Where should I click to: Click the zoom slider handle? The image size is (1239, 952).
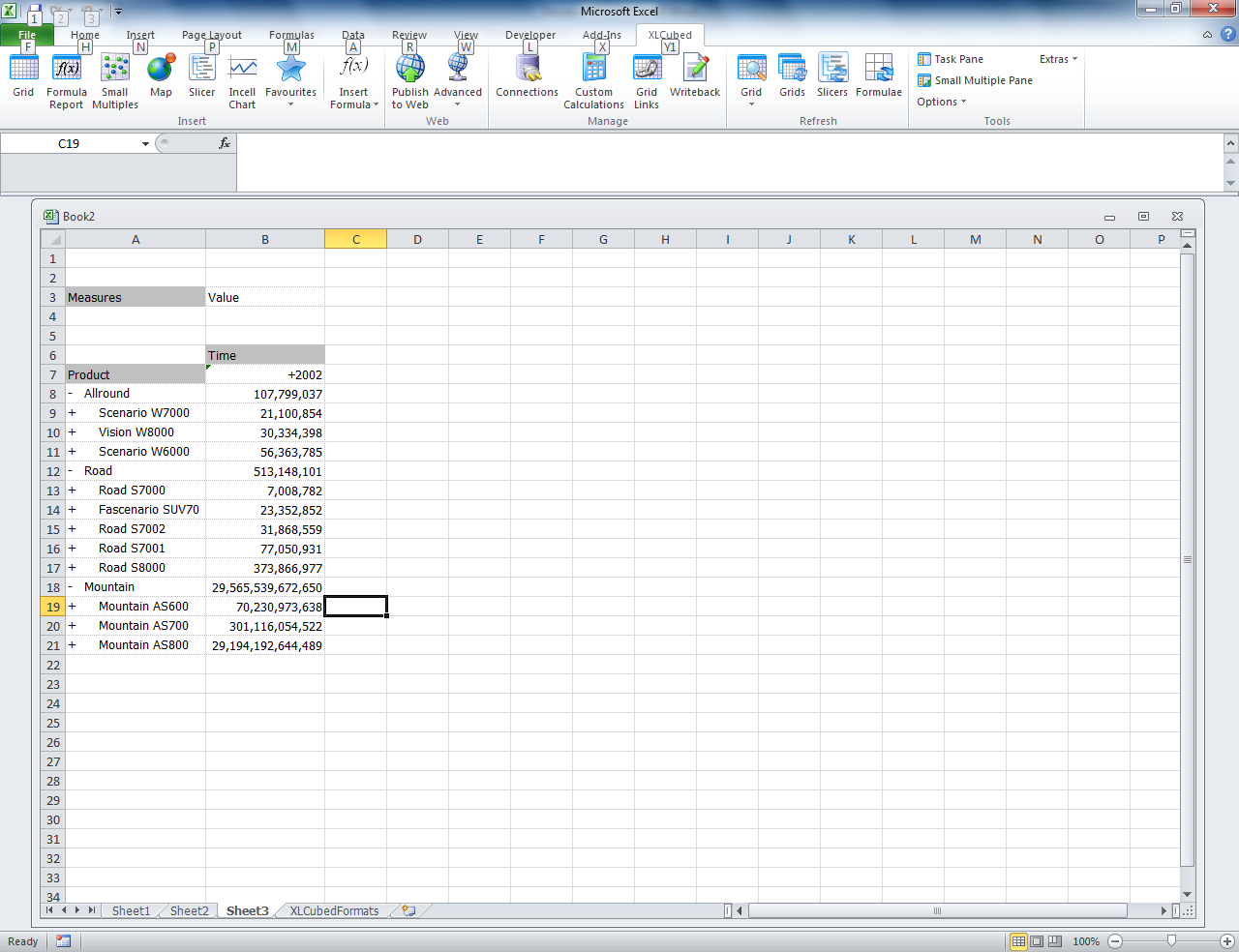(1171, 940)
